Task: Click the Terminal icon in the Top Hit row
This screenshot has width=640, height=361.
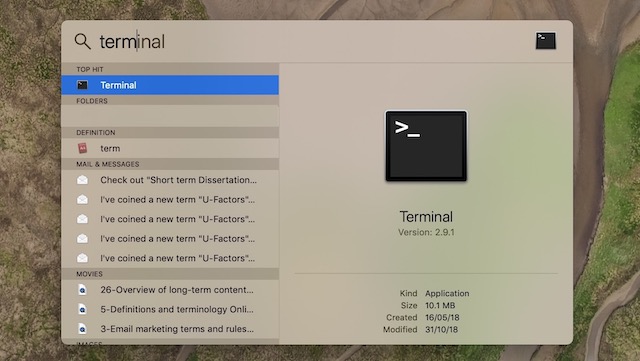Action: coord(82,85)
